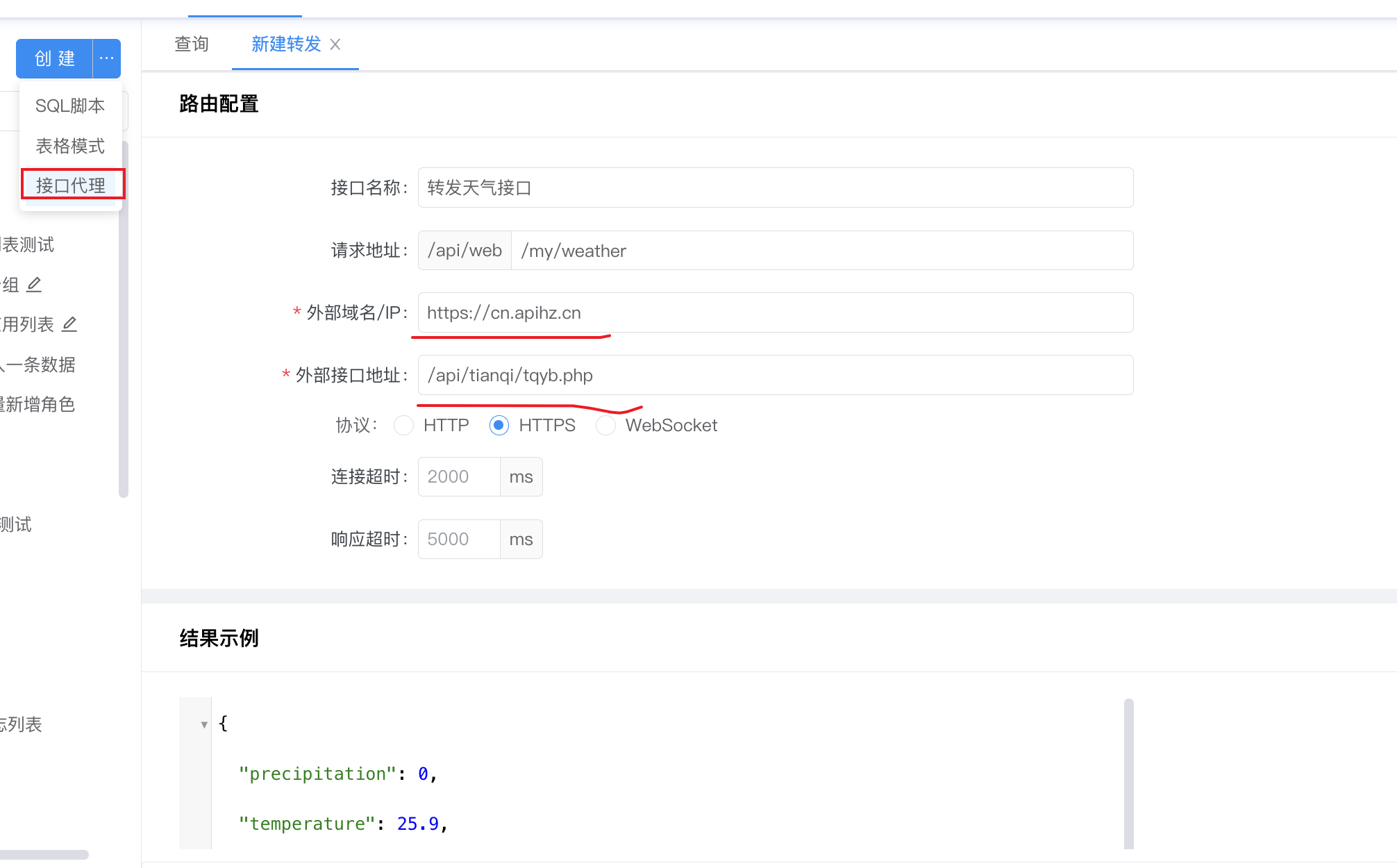The width and height of the screenshot is (1397, 868).
Task: Edit the 响应超时 value field
Action: pos(458,539)
